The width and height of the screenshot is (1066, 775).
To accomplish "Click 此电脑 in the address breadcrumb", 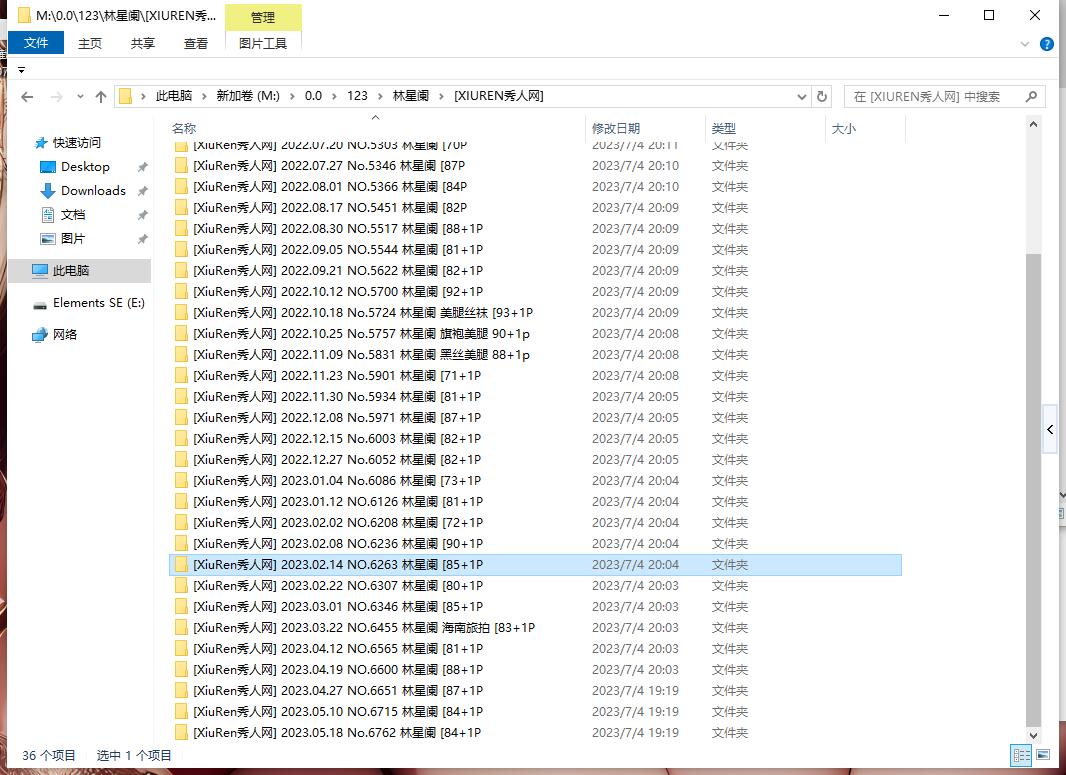I will click(174, 96).
